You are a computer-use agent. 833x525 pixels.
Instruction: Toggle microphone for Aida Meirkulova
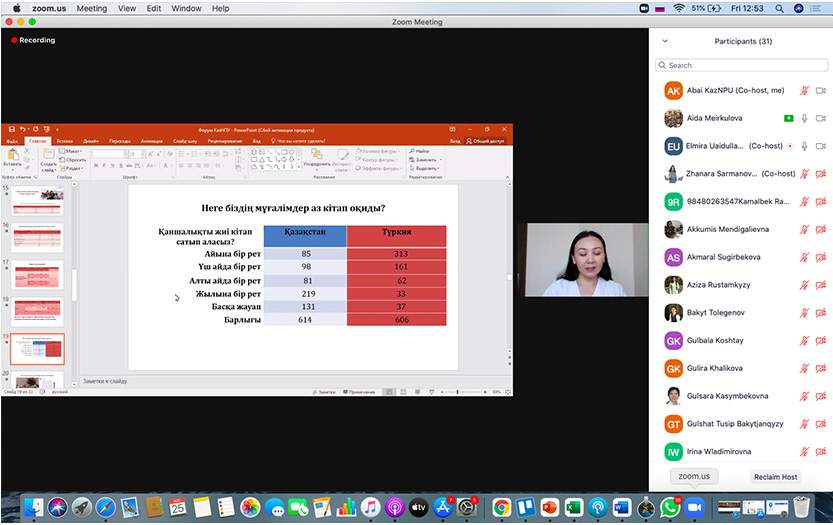pyautogui.click(x=805, y=118)
